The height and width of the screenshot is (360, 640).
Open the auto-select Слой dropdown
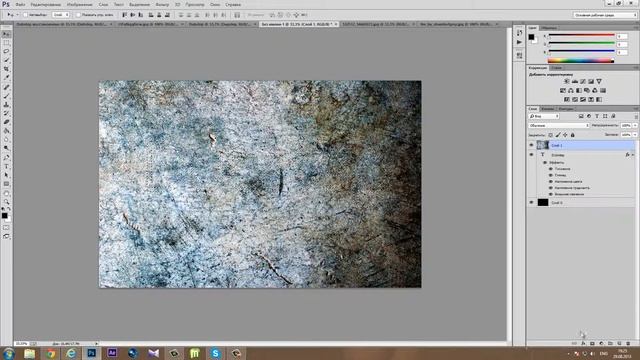coord(61,15)
